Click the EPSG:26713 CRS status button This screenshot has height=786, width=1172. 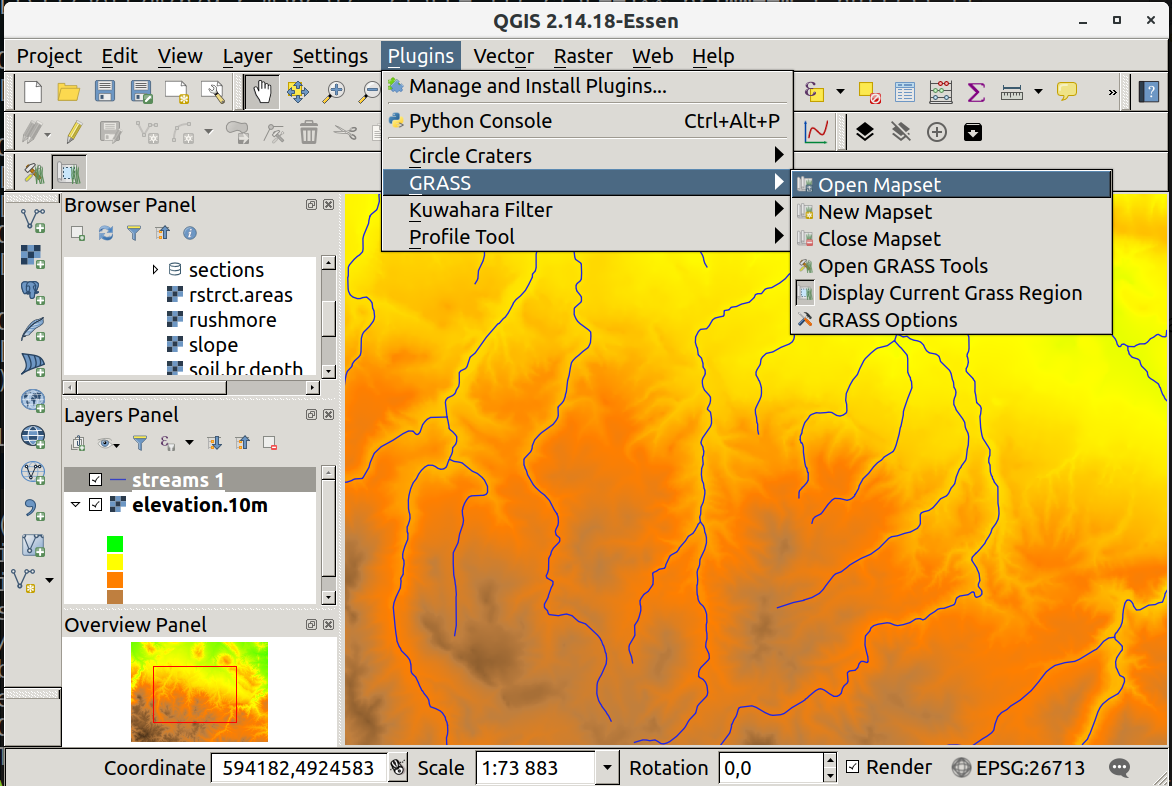click(x=1018, y=767)
